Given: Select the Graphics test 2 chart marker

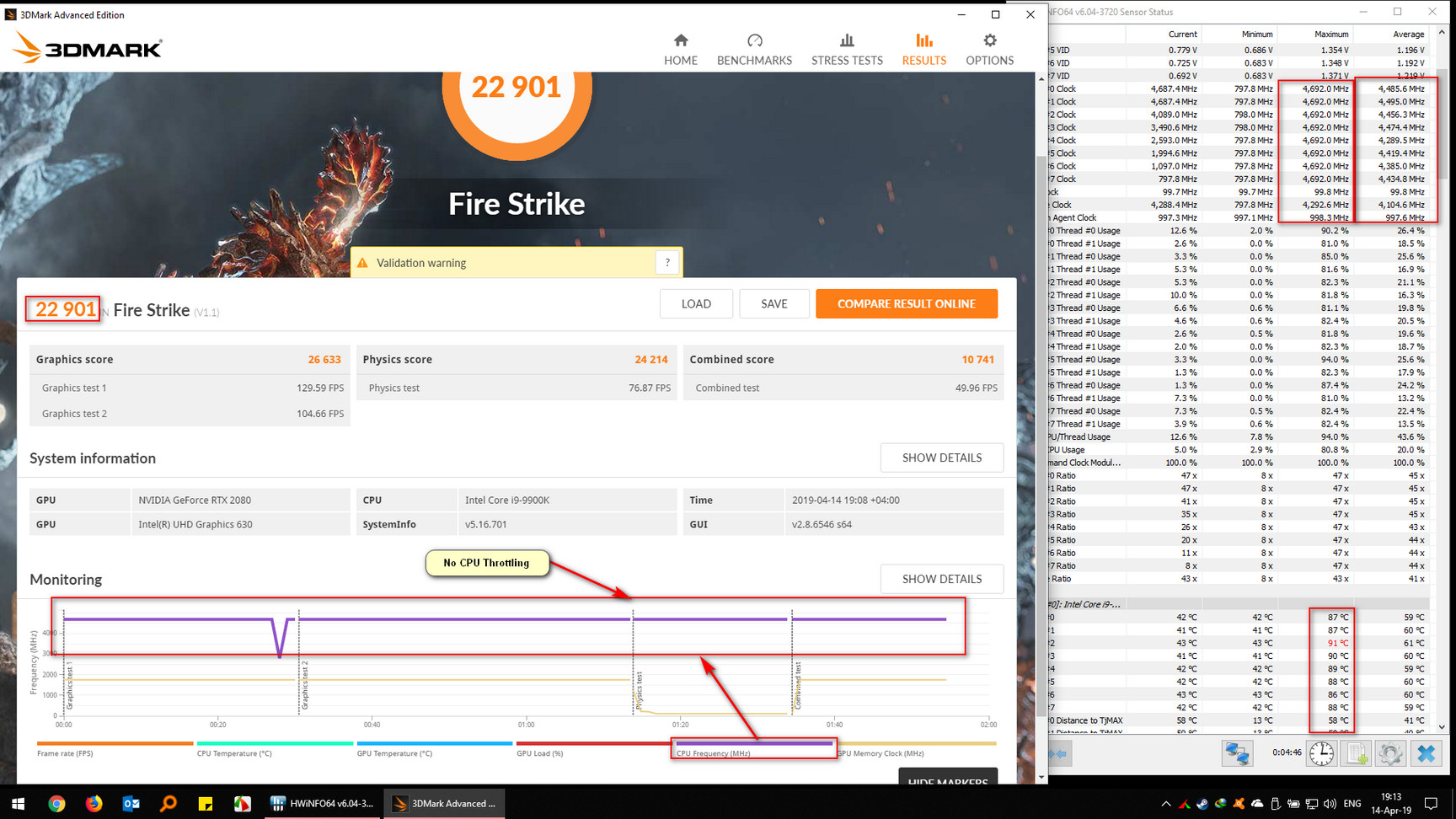Looking at the screenshot, I should (305, 685).
